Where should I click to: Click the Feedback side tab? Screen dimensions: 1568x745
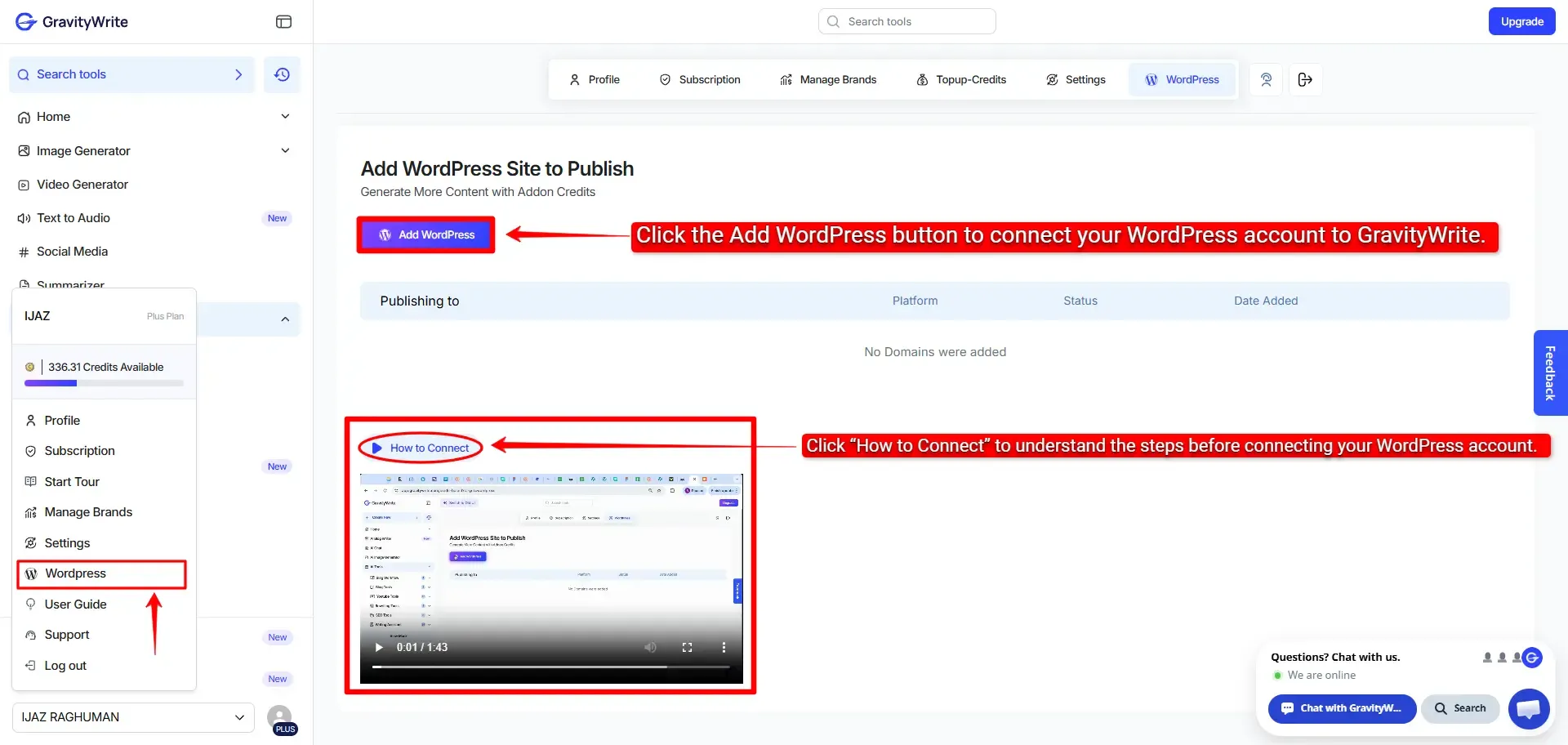1550,372
